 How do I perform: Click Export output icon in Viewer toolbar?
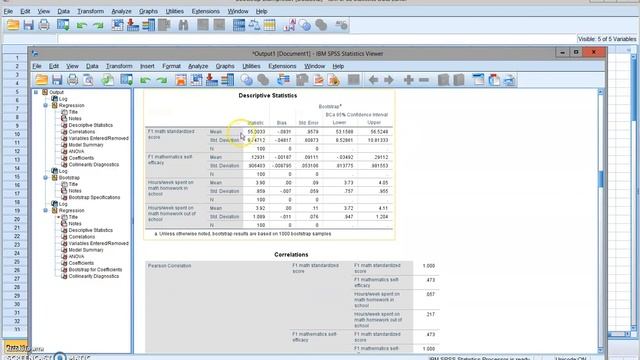coord(107,80)
